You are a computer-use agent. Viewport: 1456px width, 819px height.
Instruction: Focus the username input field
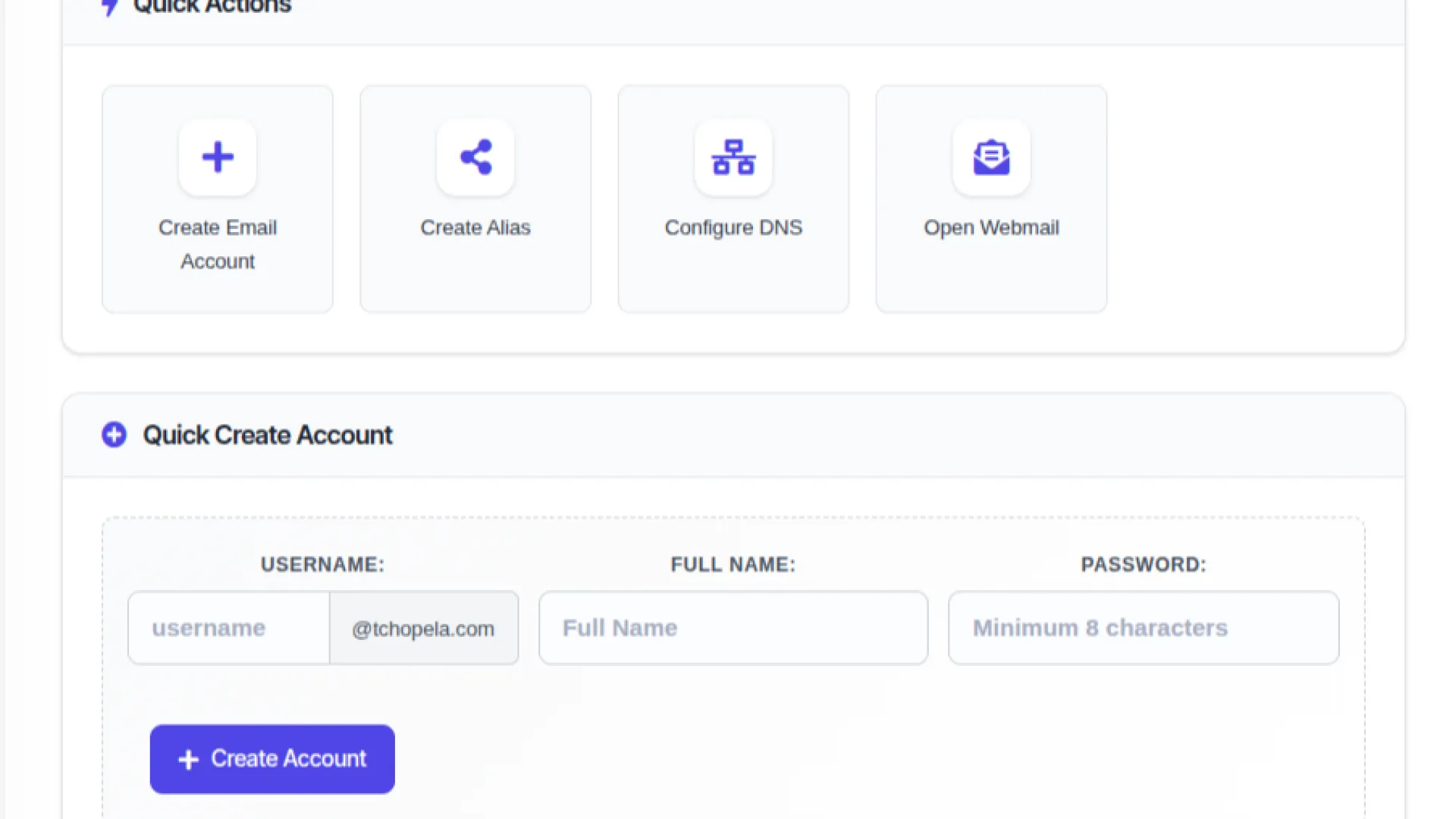[228, 628]
